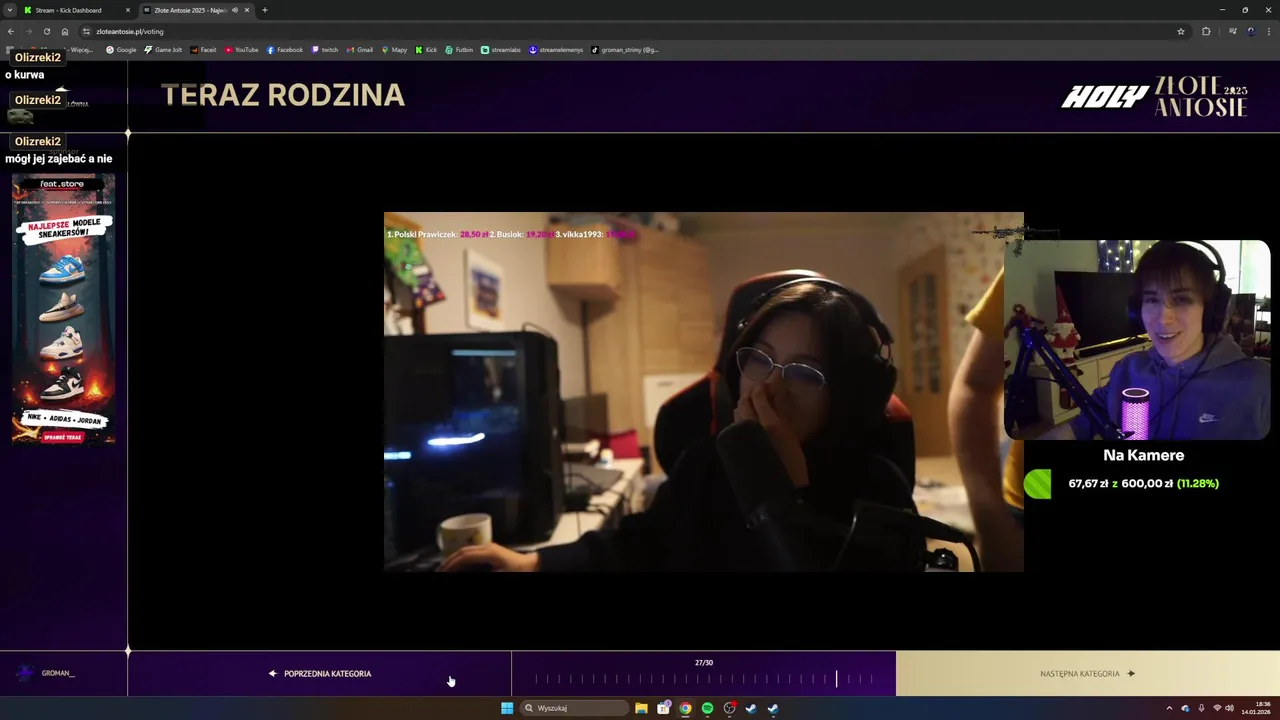This screenshot has height=720, width=1280.
Task: Open the round red-dot app on taskbar
Action: click(x=729, y=708)
